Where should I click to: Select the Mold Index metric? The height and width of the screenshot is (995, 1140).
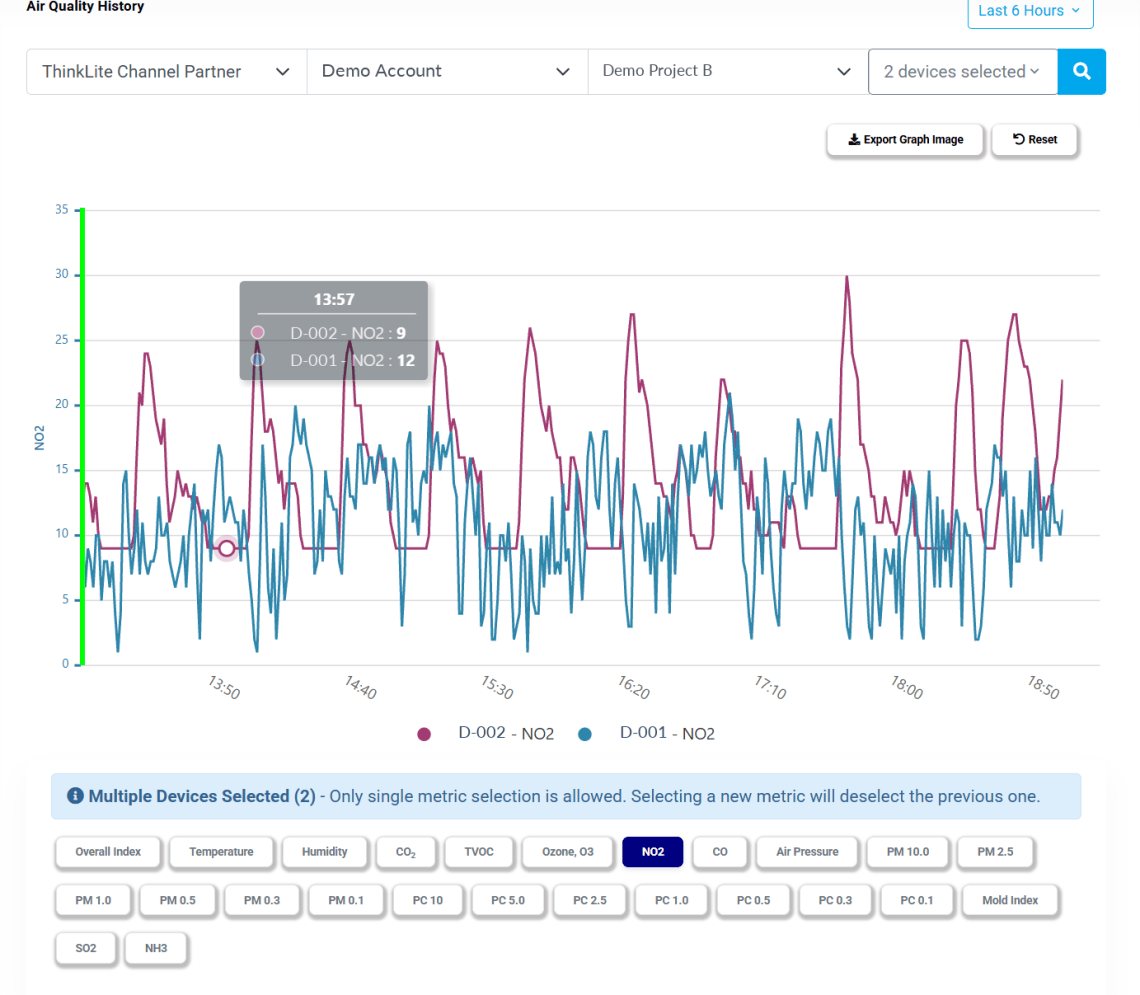pos(1010,901)
